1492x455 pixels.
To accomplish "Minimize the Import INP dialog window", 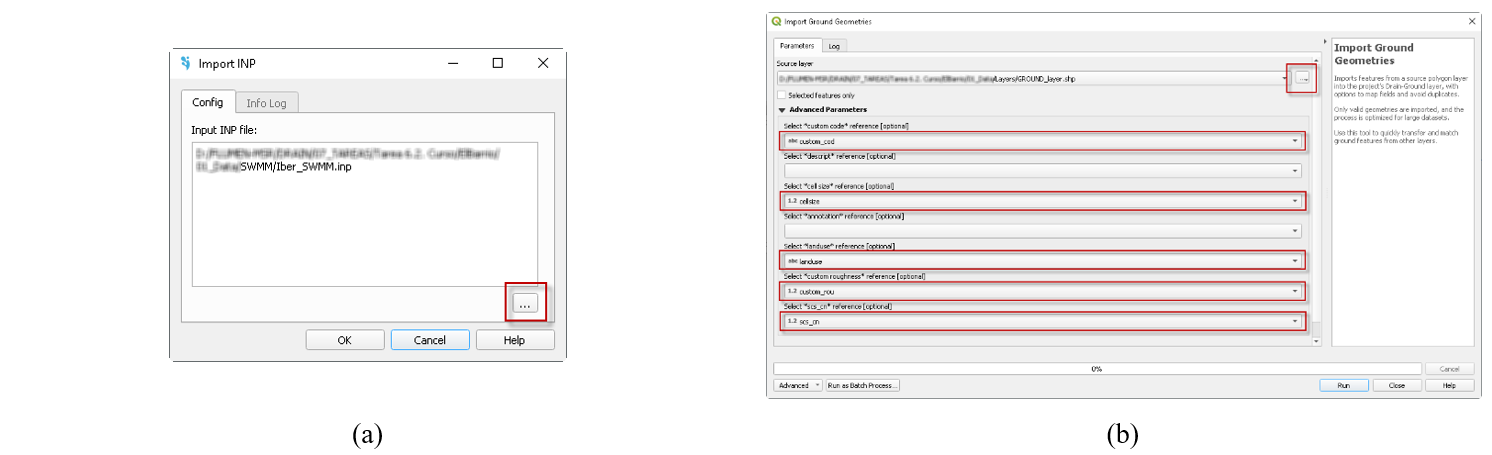I will 452,63.
